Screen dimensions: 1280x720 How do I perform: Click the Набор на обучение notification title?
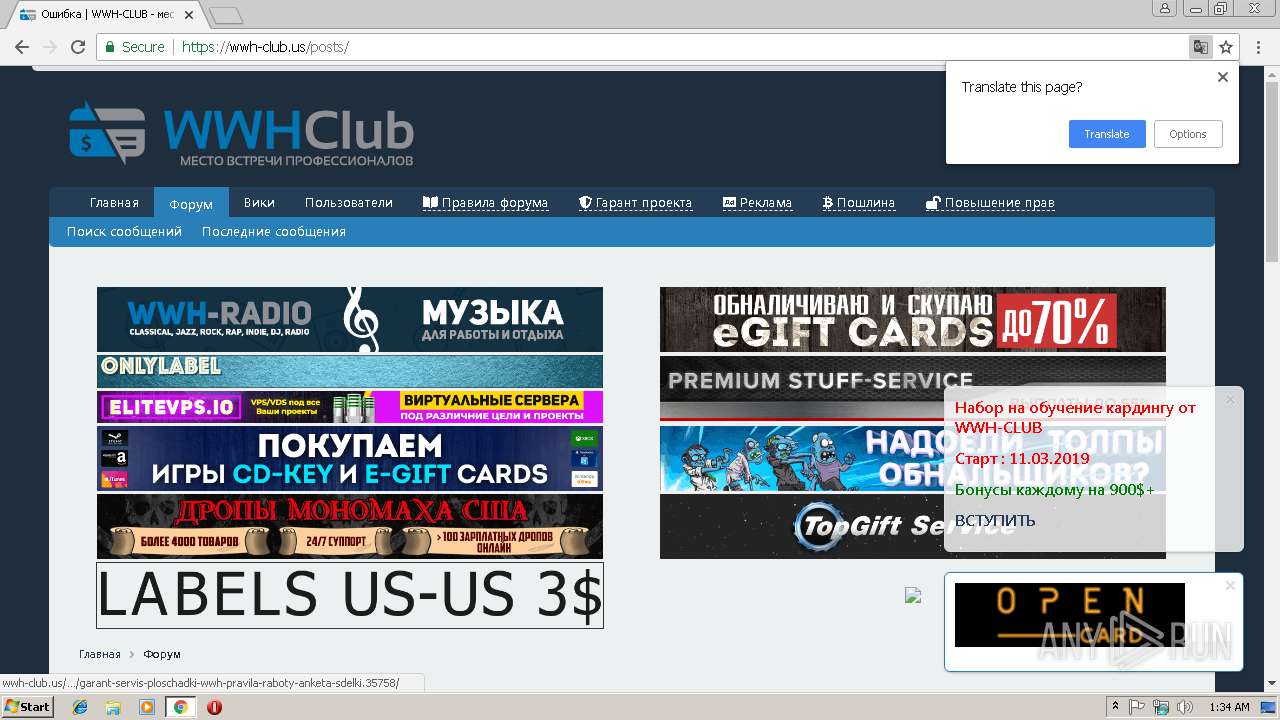(1075, 417)
